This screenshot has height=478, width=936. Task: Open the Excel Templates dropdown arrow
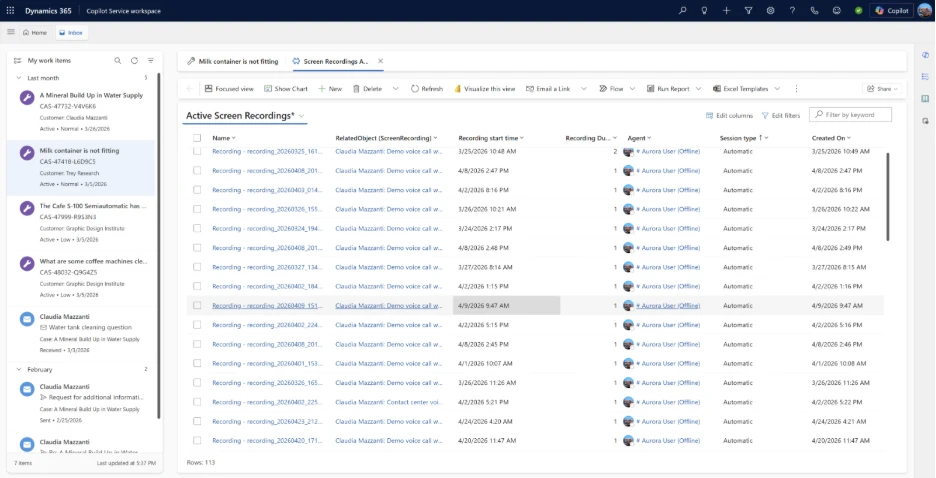[776, 88]
